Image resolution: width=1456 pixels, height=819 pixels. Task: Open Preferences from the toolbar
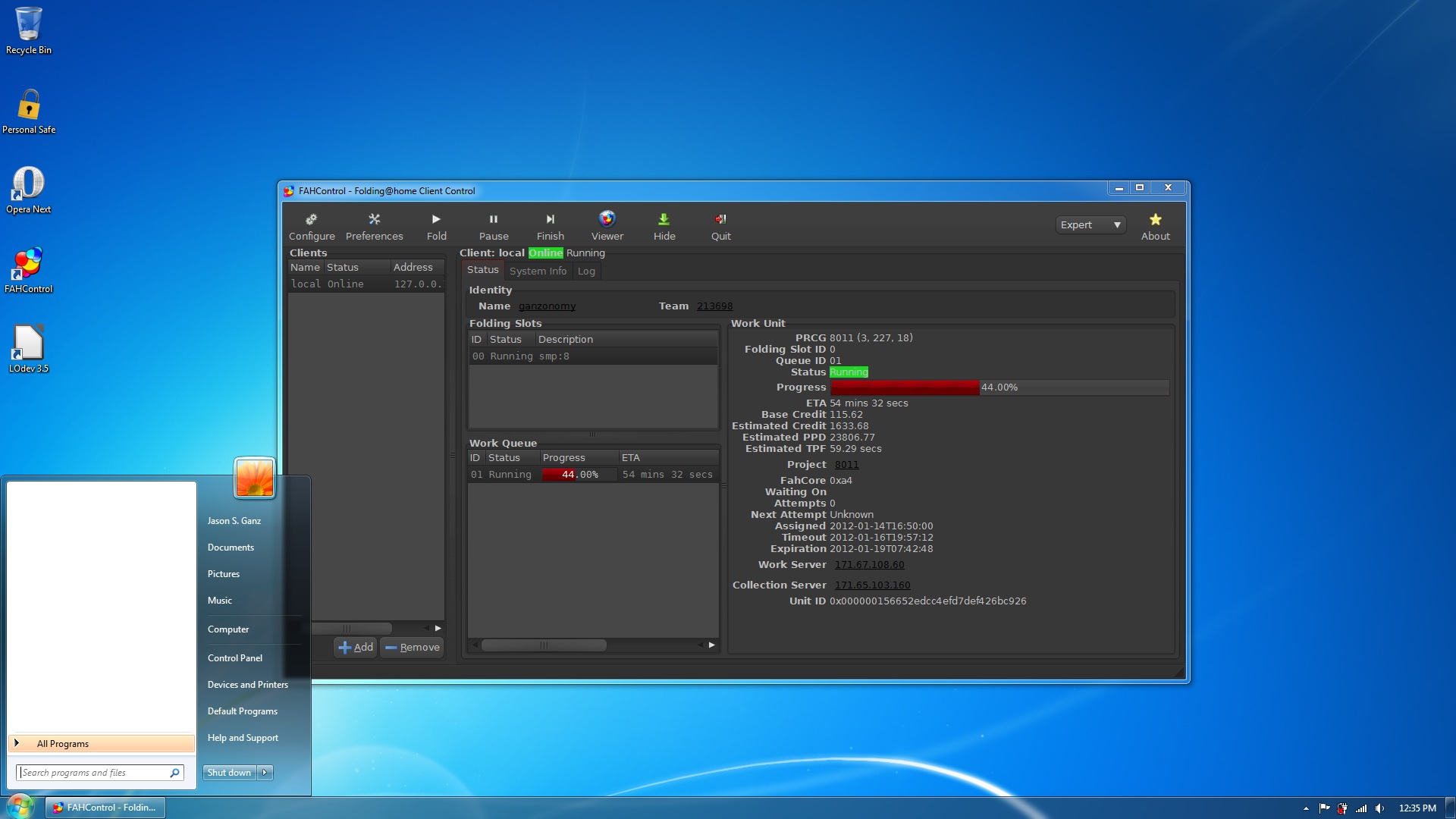(x=374, y=226)
